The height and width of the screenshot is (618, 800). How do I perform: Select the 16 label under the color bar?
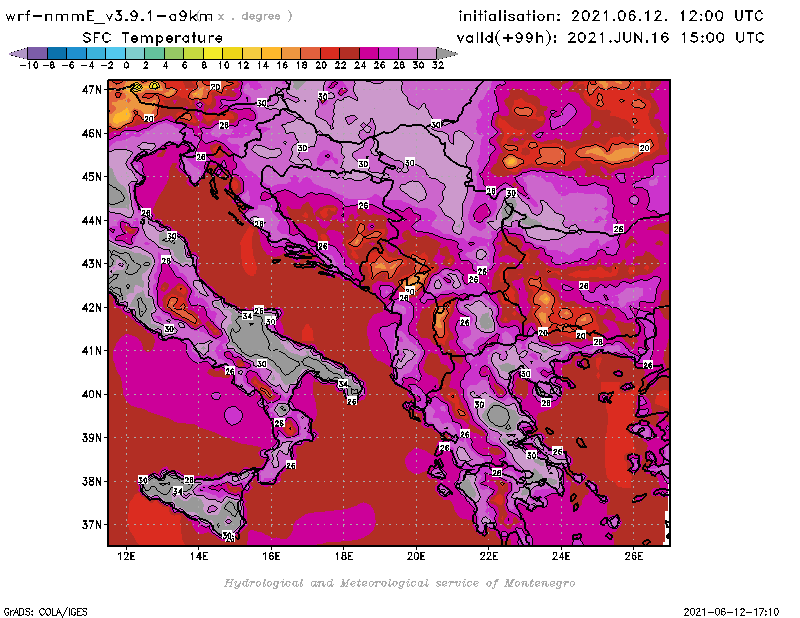pos(282,65)
